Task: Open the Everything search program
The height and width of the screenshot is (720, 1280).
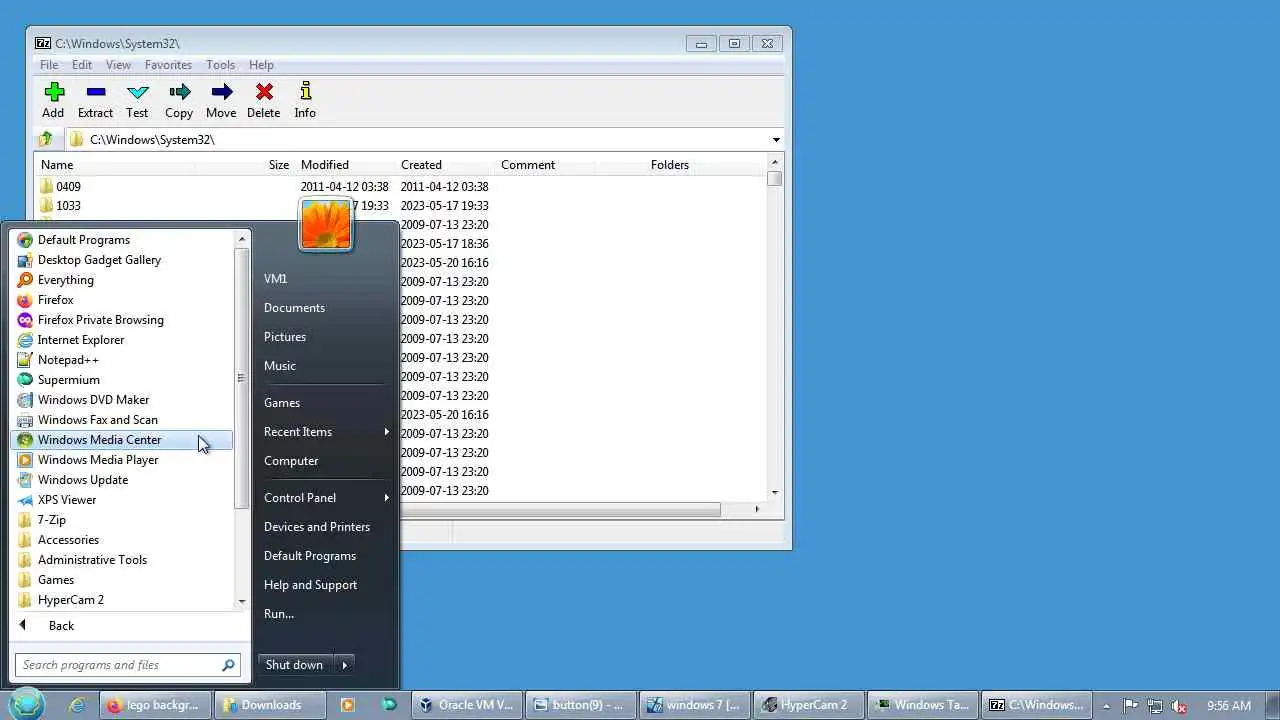Action: [x=121, y=280]
